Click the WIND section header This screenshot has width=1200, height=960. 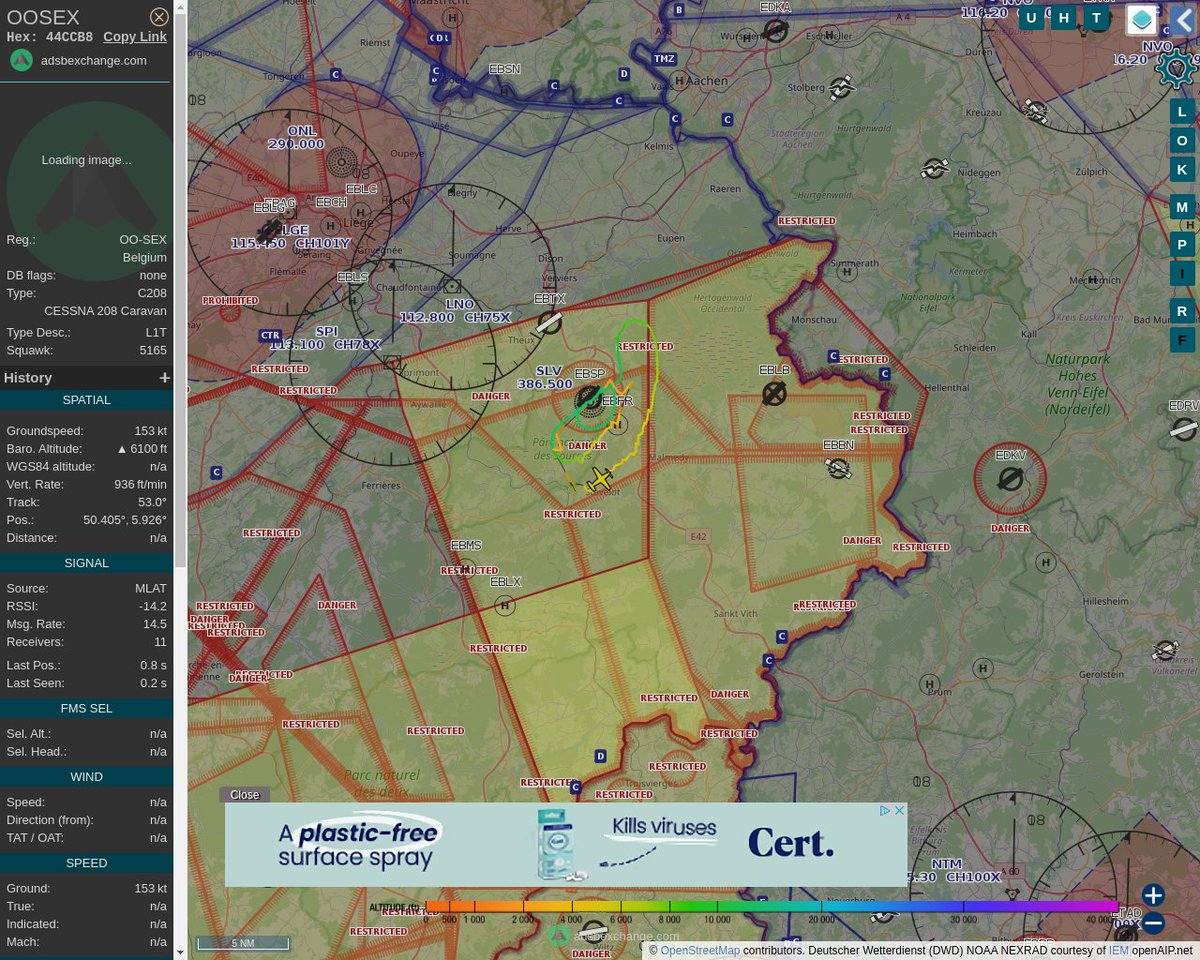click(87, 777)
